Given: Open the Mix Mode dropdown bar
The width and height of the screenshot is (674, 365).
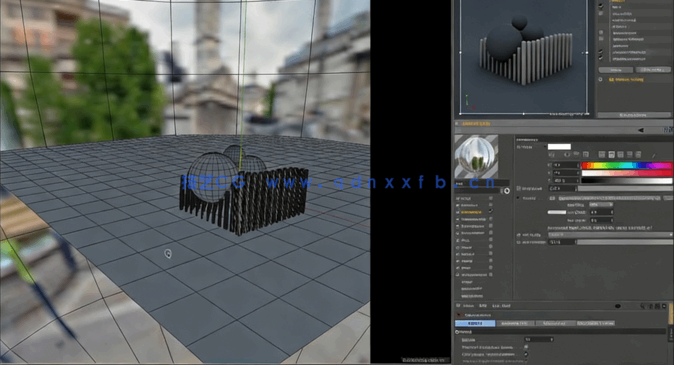Looking at the screenshot, I should pos(610,235).
